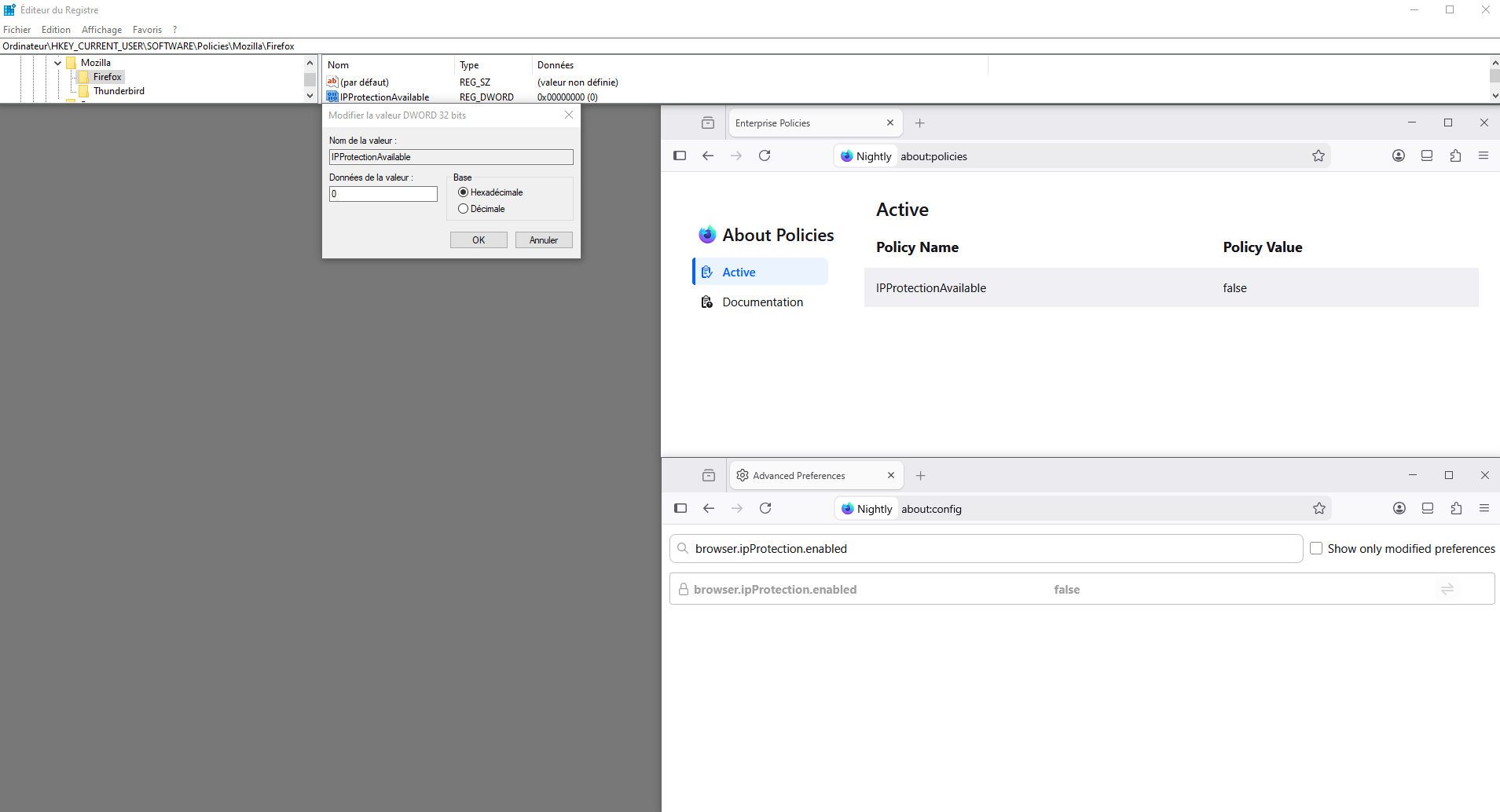Click back arrow in about:config window
The image size is (1500, 812).
pos(709,509)
